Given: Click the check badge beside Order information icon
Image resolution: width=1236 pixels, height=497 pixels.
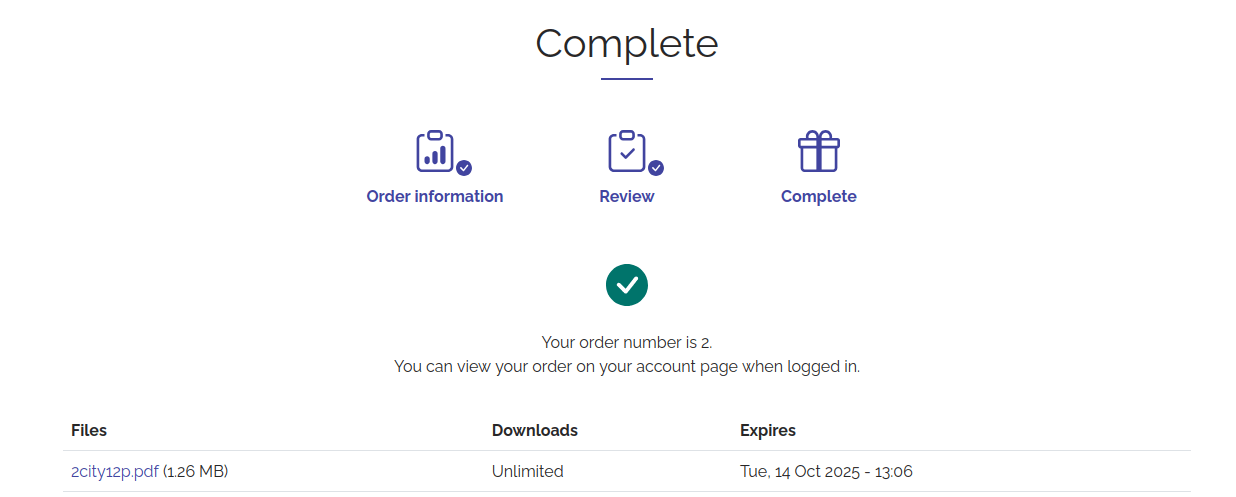Looking at the screenshot, I should (x=464, y=168).
